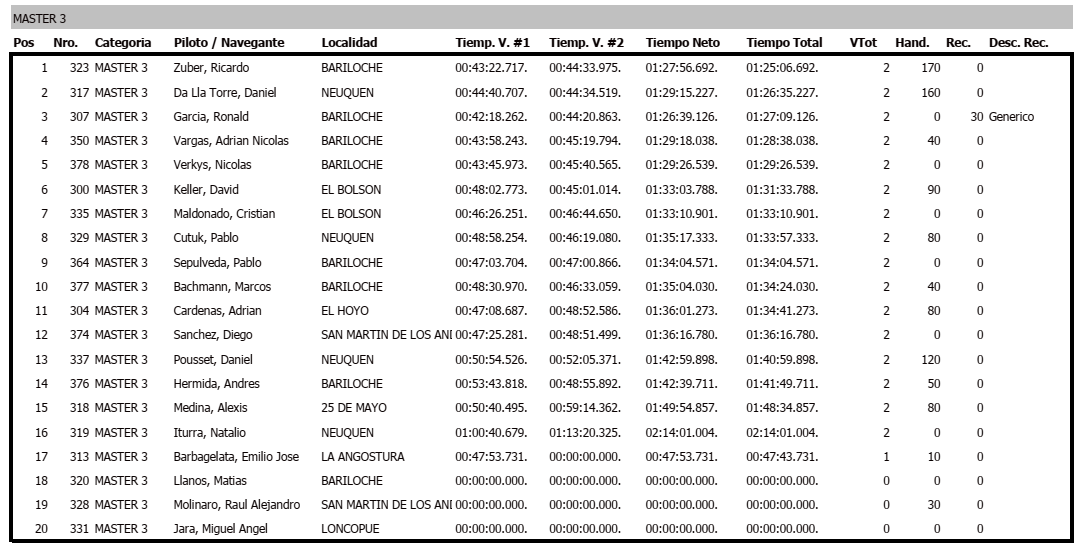Screen dimensions: 1083x555
Task: Click the LONCOPUE locality in the last row
Action: [350, 529]
